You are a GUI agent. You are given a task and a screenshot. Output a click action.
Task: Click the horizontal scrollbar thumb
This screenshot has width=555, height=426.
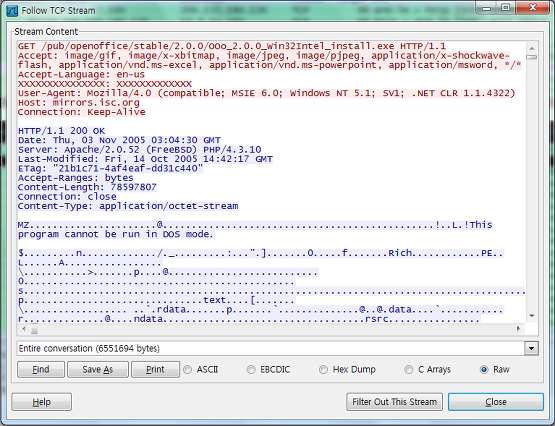(x=34, y=329)
